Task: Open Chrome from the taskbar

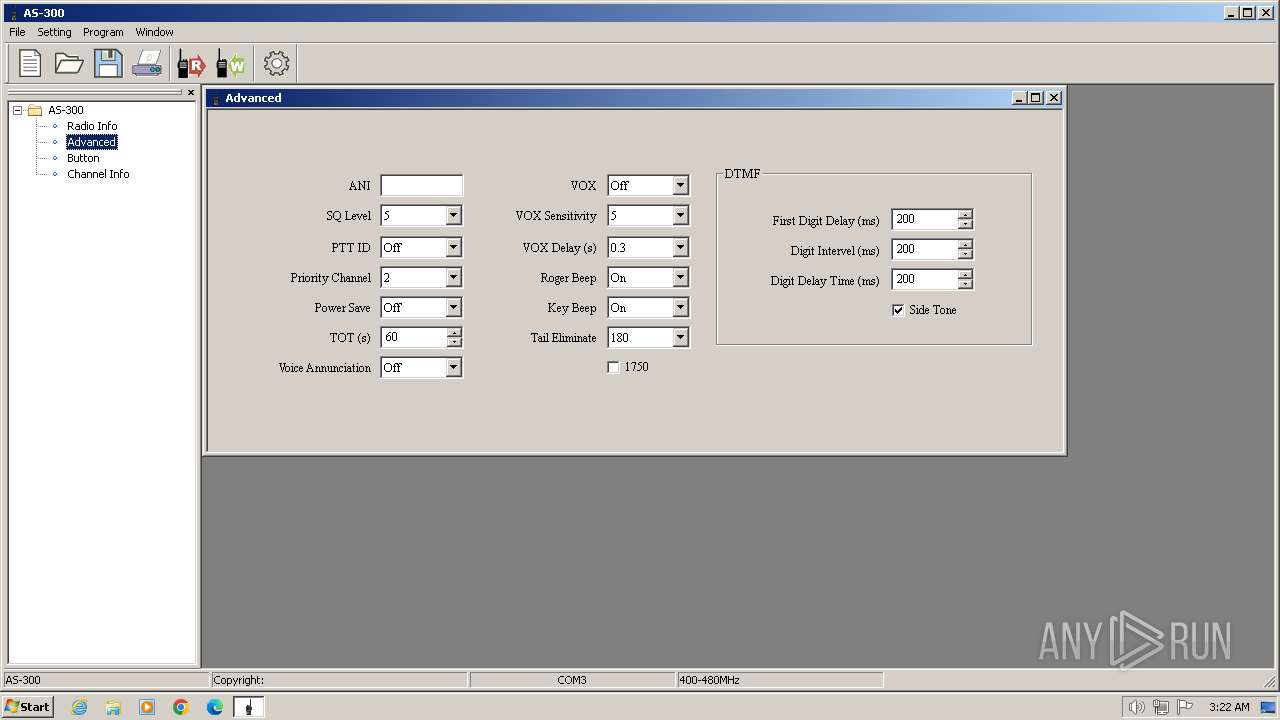Action: (x=181, y=707)
